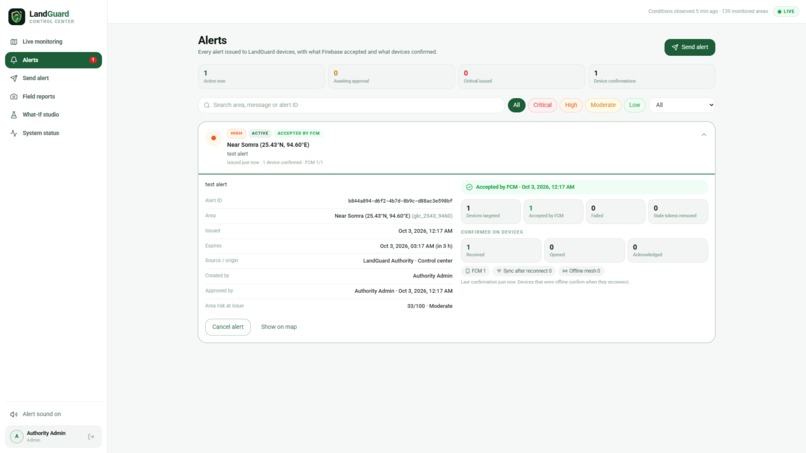Image resolution: width=806 pixels, height=453 pixels.
Task: Open Field reports camera icon
Action: click(x=14, y=97)
